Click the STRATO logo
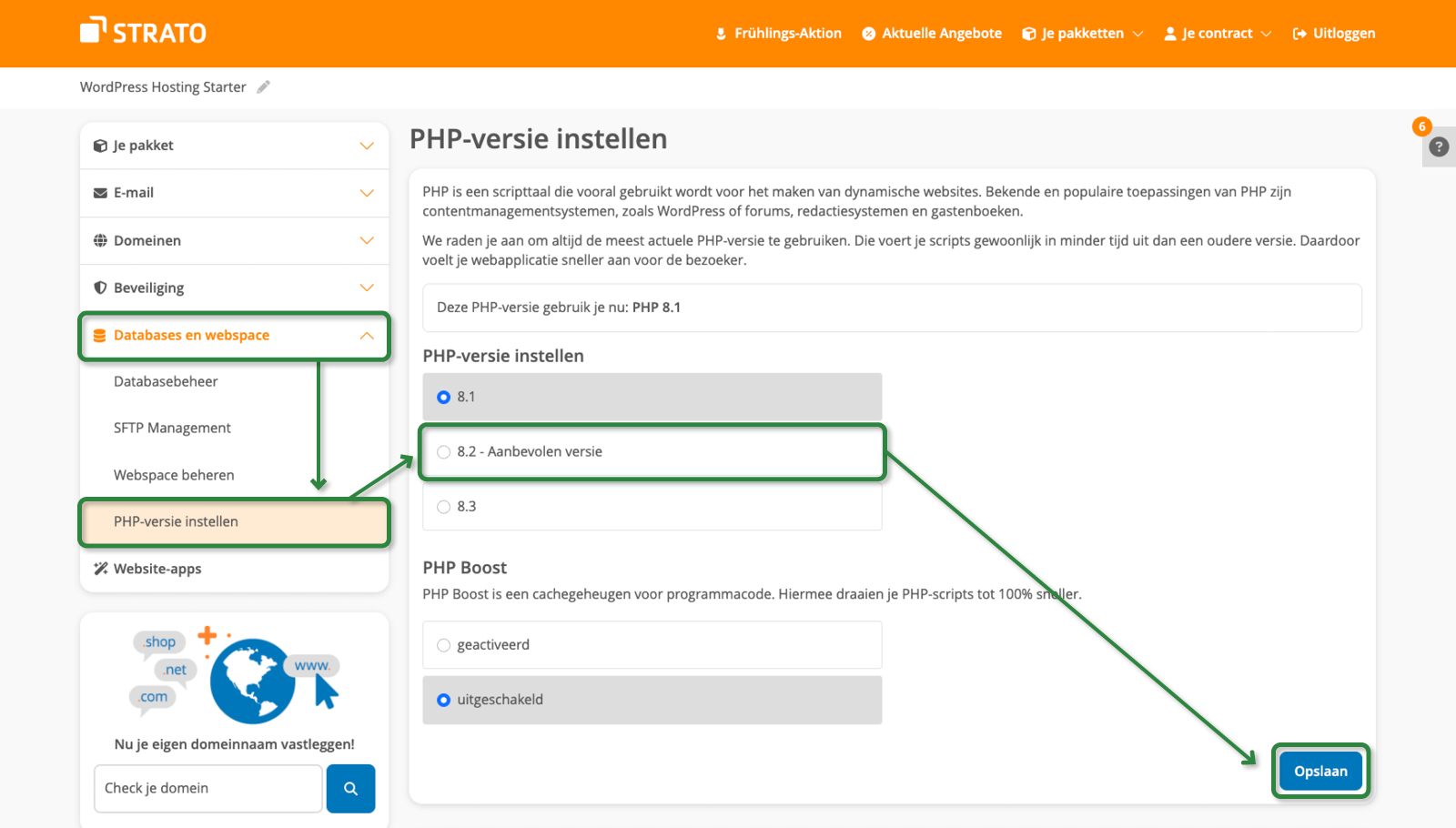 point(143,31)
